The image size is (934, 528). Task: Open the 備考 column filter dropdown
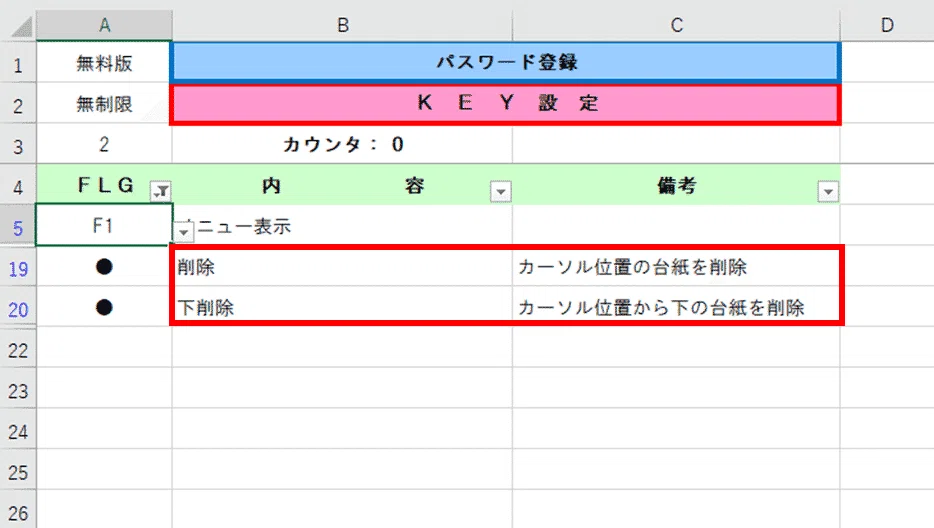(x=828, y=191)
